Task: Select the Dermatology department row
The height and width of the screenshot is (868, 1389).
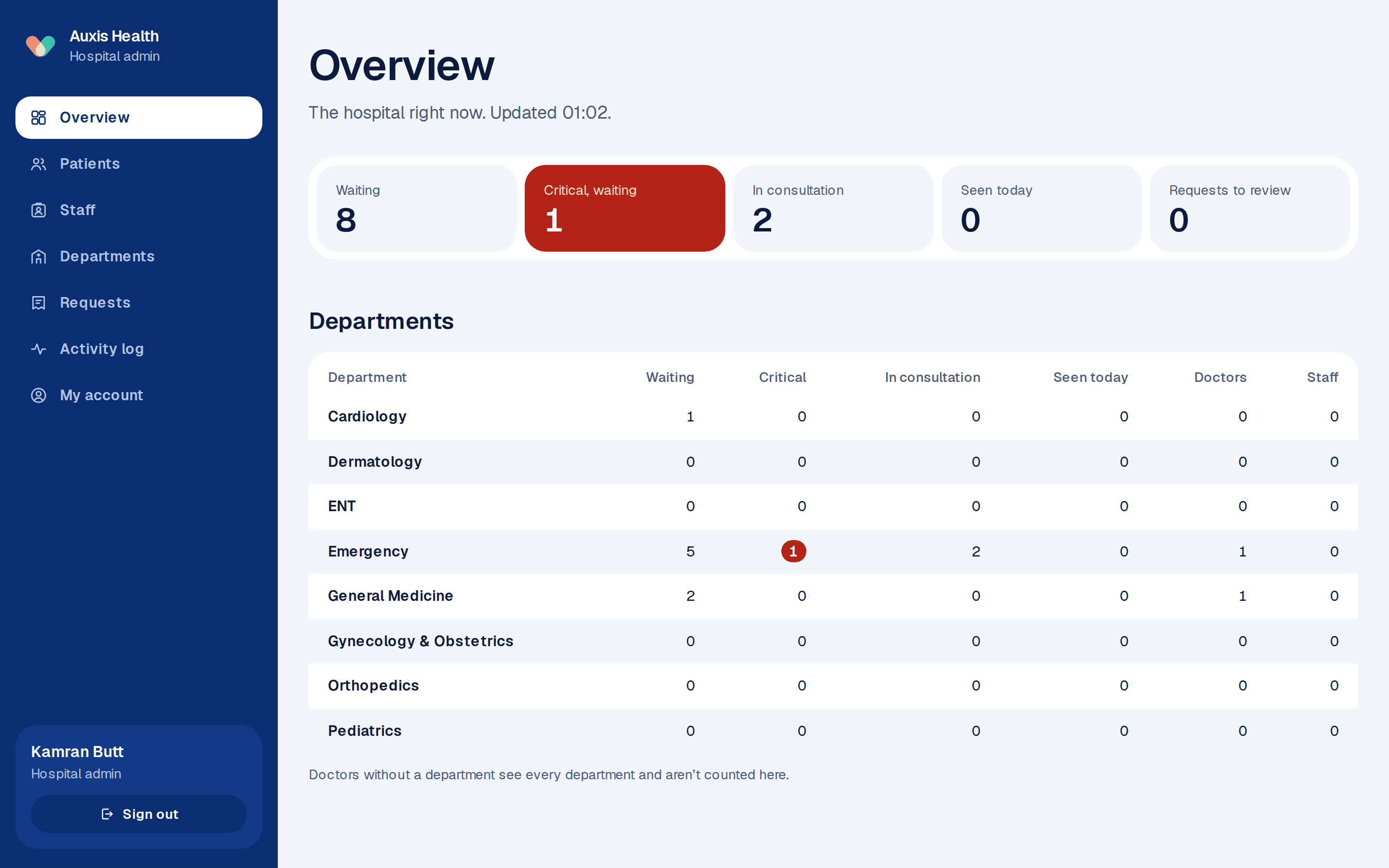Action: pyautogui.click(x=833, y=461)
